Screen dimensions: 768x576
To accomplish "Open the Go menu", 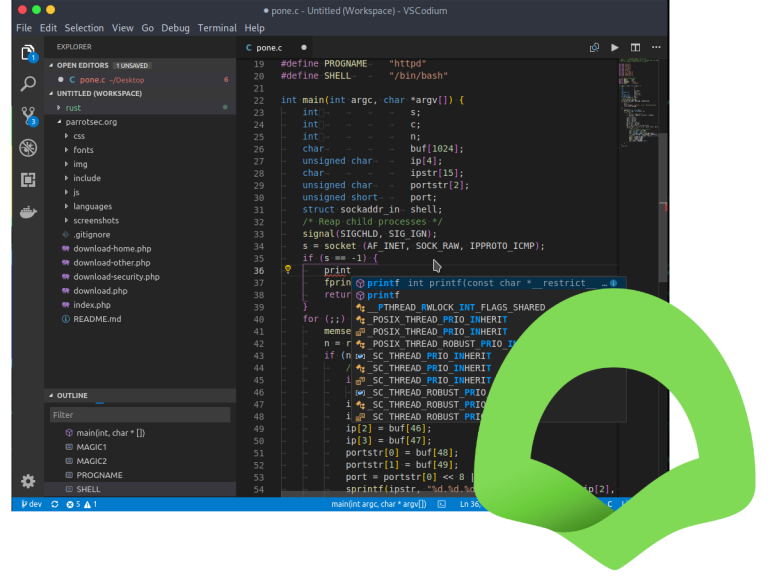I will [x=147, y=28].
